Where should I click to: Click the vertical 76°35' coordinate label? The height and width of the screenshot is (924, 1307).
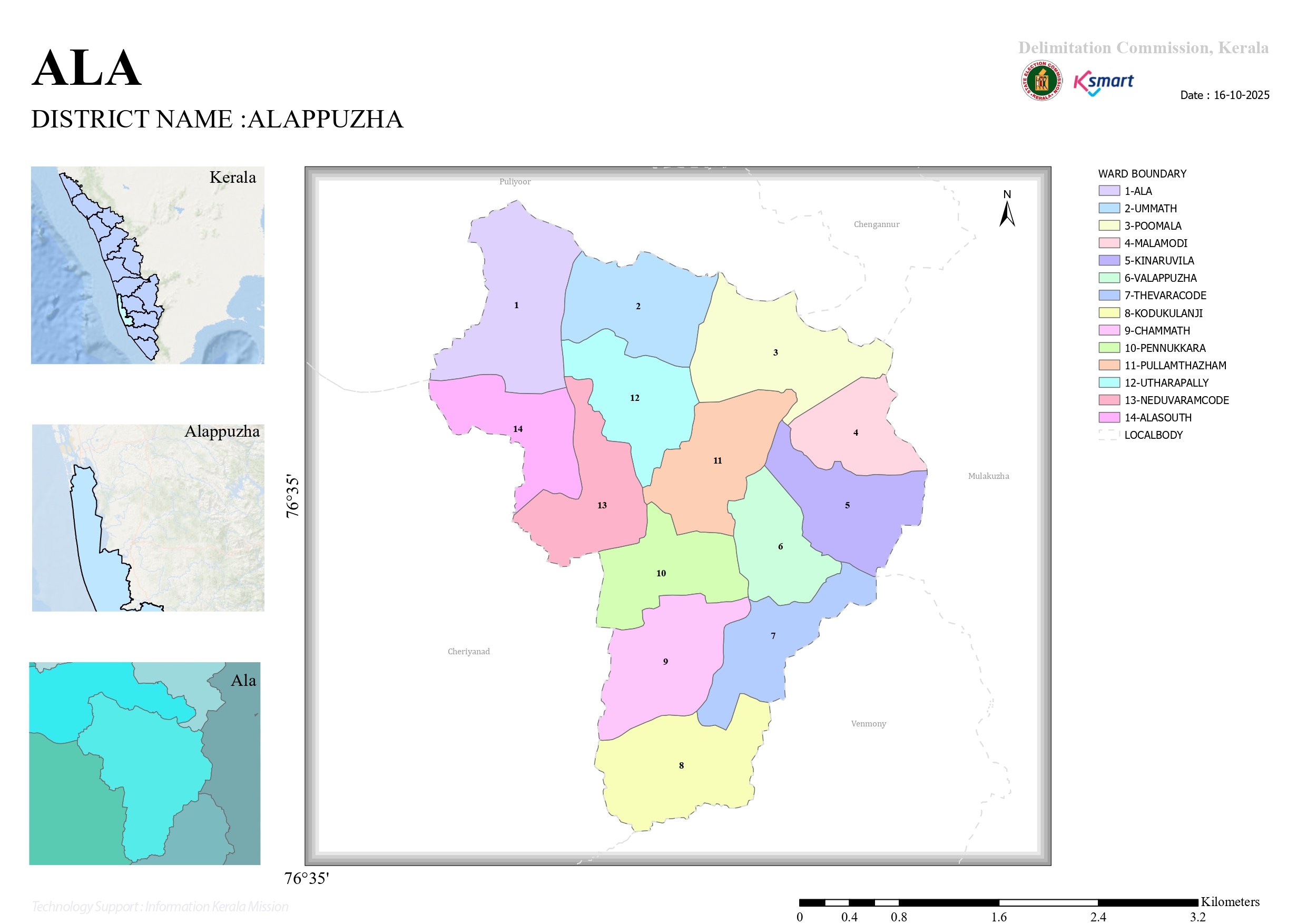click(x=292, y=496)
